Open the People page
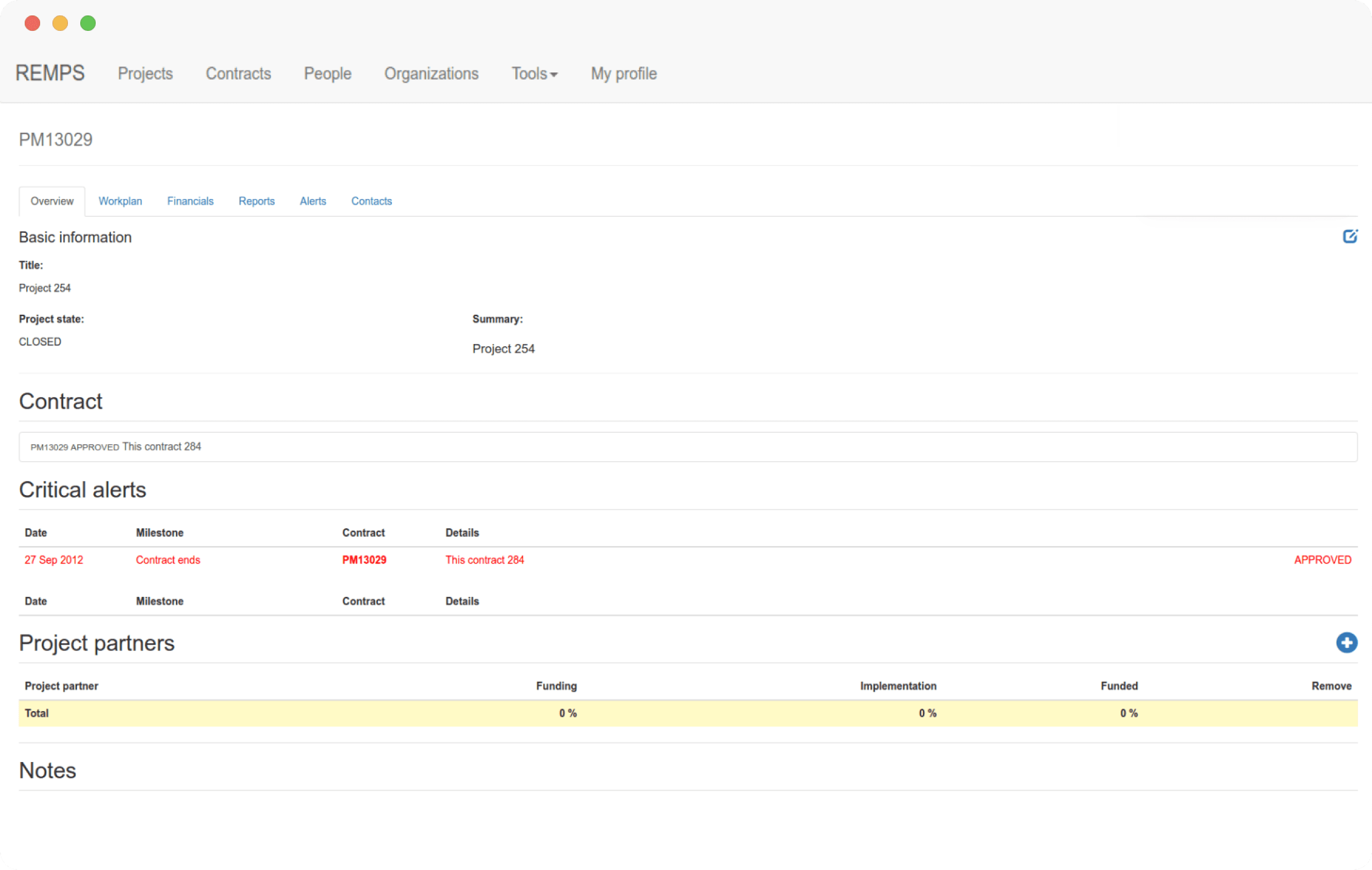1372x870 pixels. [x=327, y=74]
